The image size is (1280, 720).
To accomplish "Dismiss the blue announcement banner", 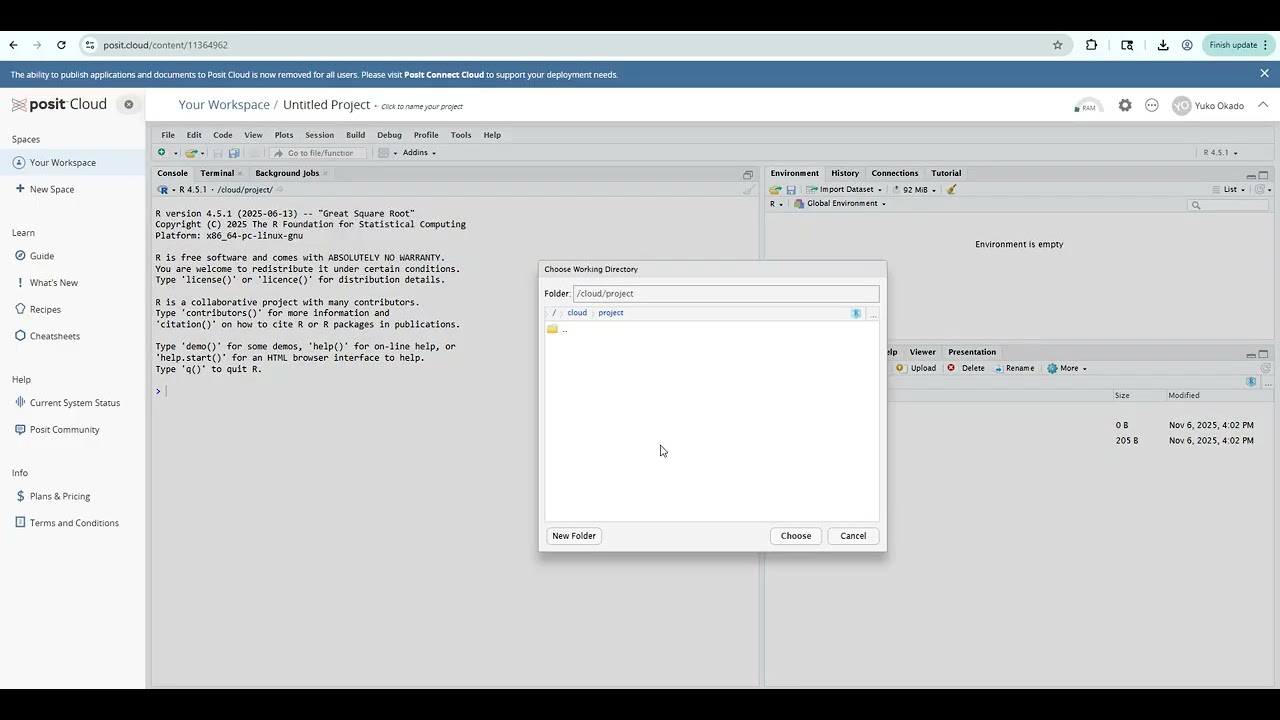I will tap(1264, 73).
